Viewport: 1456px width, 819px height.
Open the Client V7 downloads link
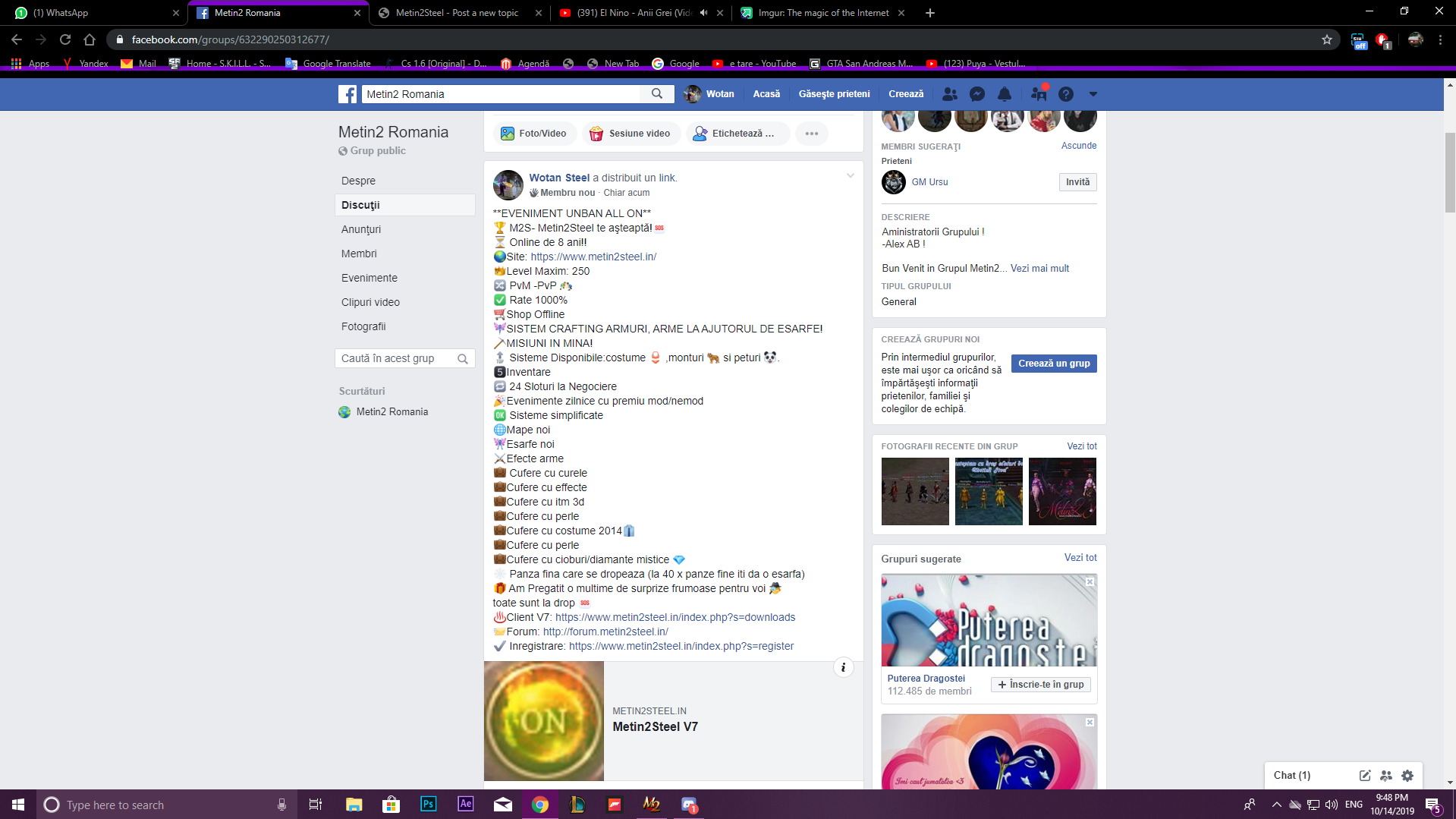675,617
